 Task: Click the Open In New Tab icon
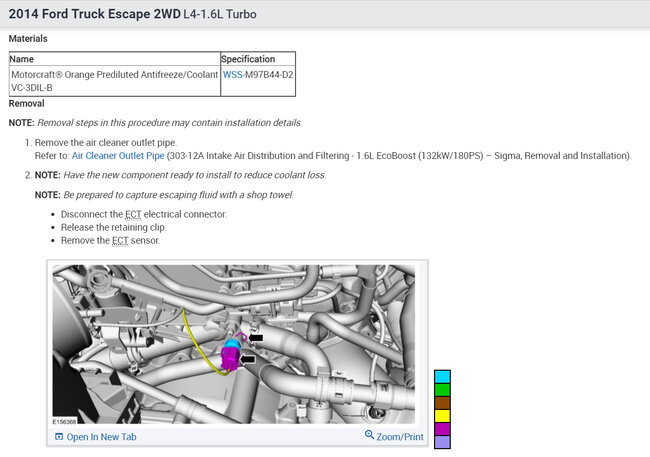[59, 437]
